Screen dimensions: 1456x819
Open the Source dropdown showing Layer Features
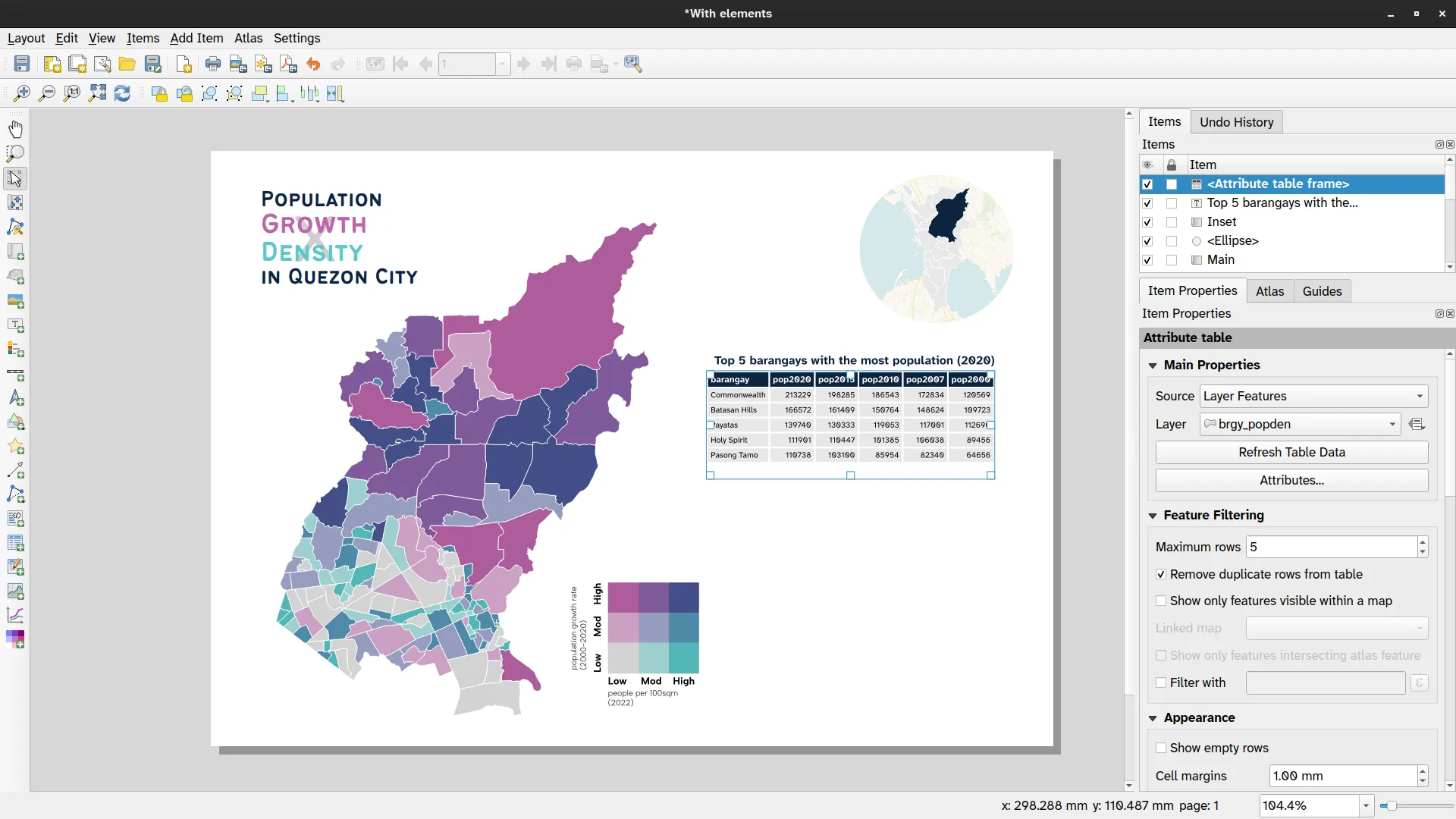pos(1313,396)
